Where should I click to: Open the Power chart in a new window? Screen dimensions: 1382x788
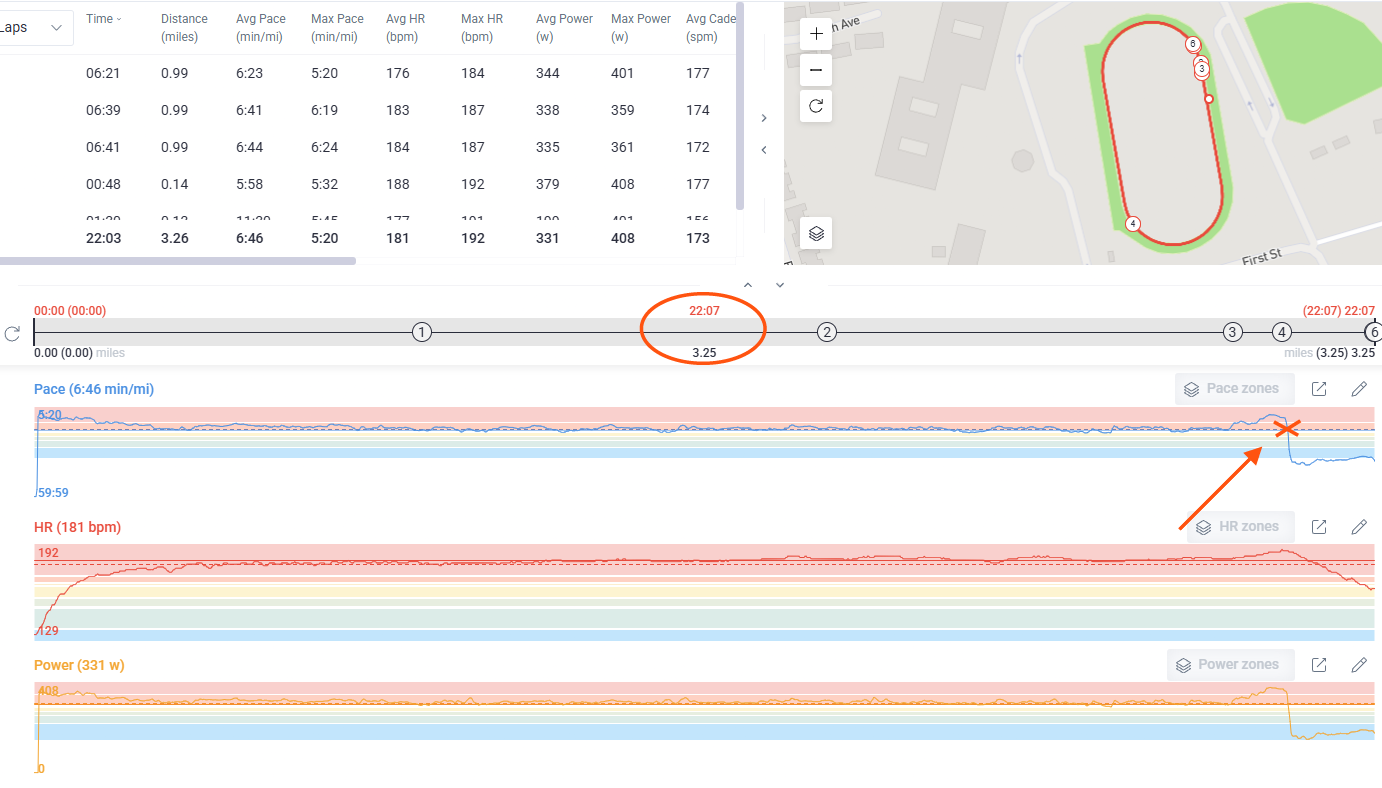tap(1318, 664)
